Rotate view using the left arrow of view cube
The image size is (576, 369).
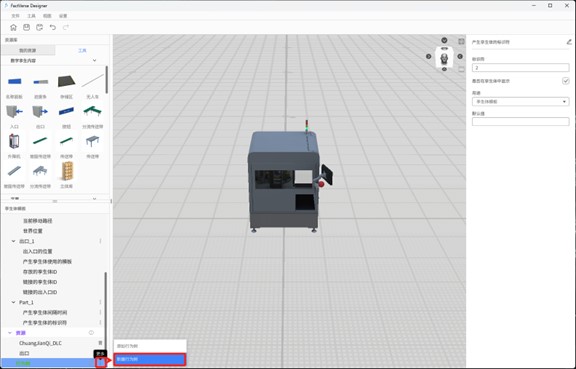point(428,56)
